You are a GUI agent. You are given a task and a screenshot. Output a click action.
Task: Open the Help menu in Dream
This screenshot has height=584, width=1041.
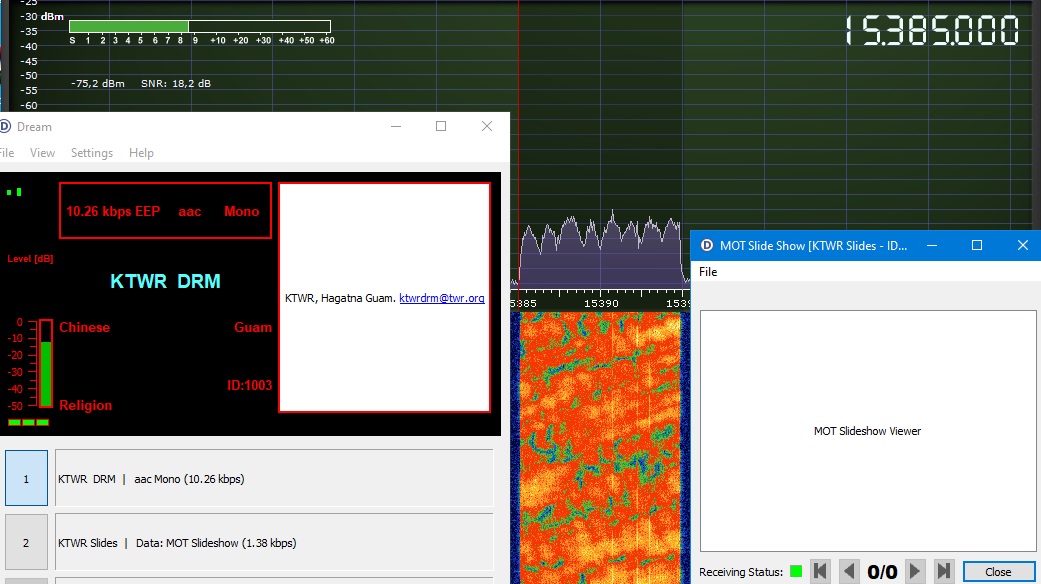(141, 153)
